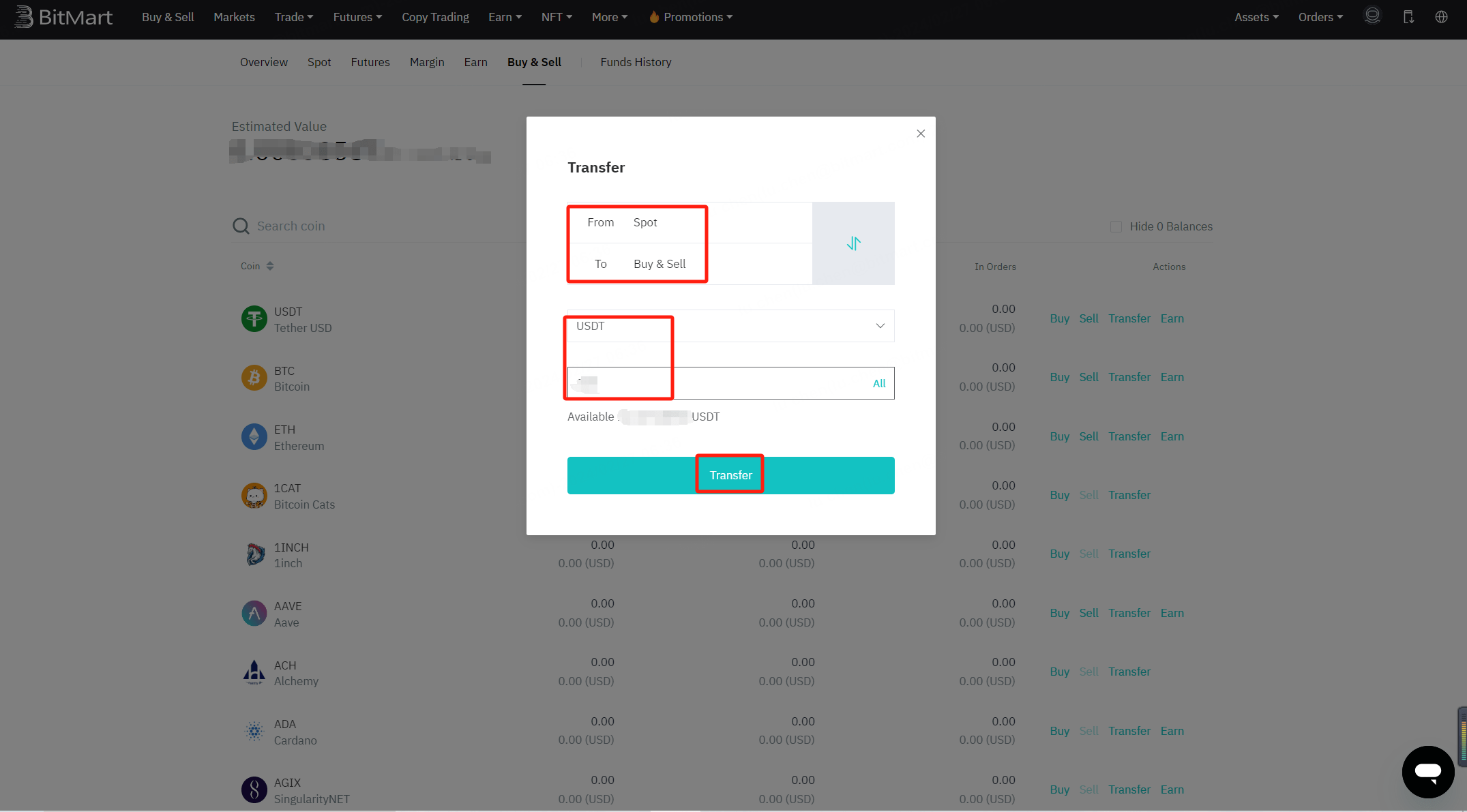The width and height of the screenshot is (1467, 812).
Task: Open the user profile avatar icon
Action: (x=1372, y=16)
